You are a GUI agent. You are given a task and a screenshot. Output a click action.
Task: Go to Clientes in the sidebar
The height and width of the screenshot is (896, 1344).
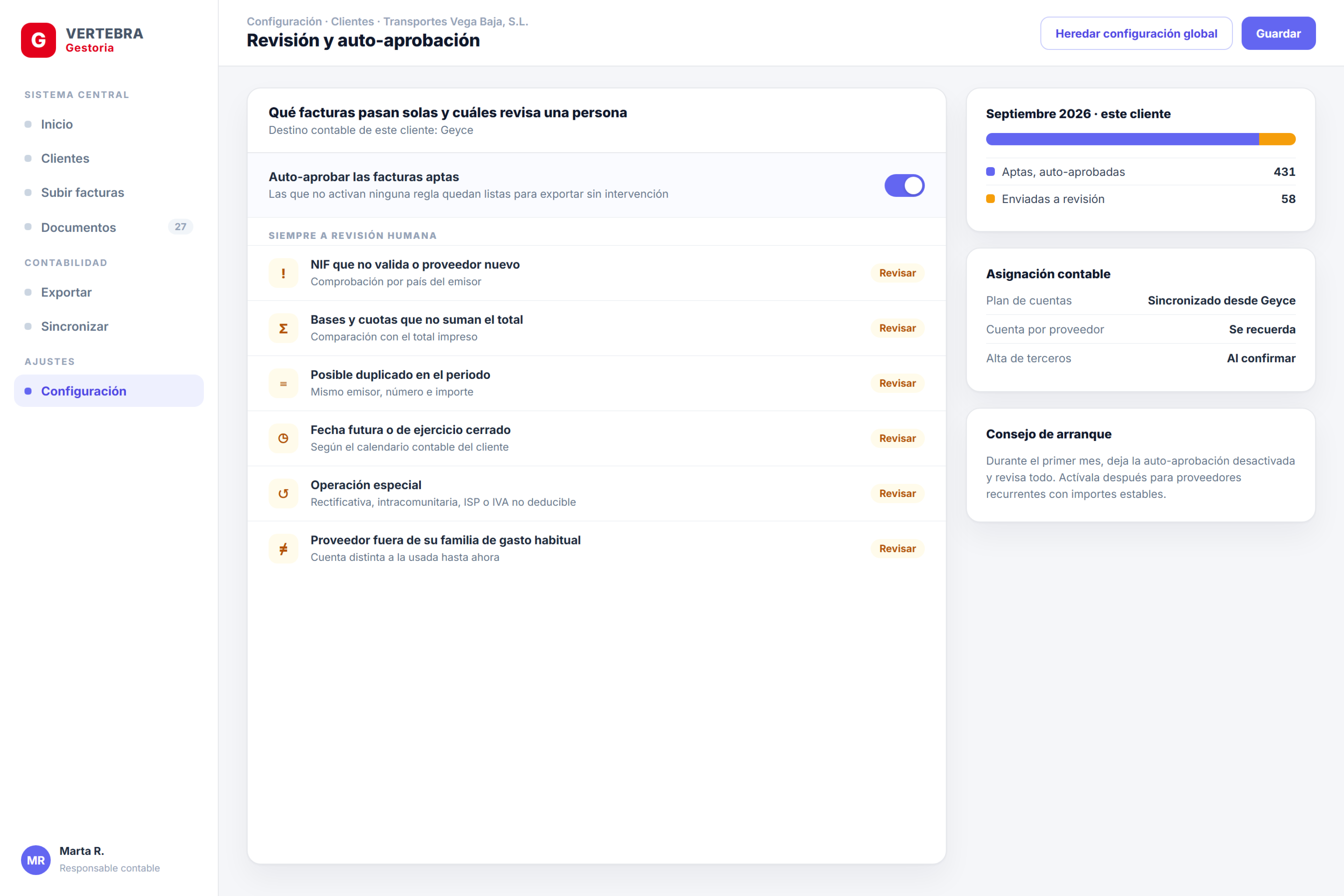tap(109, 158)
